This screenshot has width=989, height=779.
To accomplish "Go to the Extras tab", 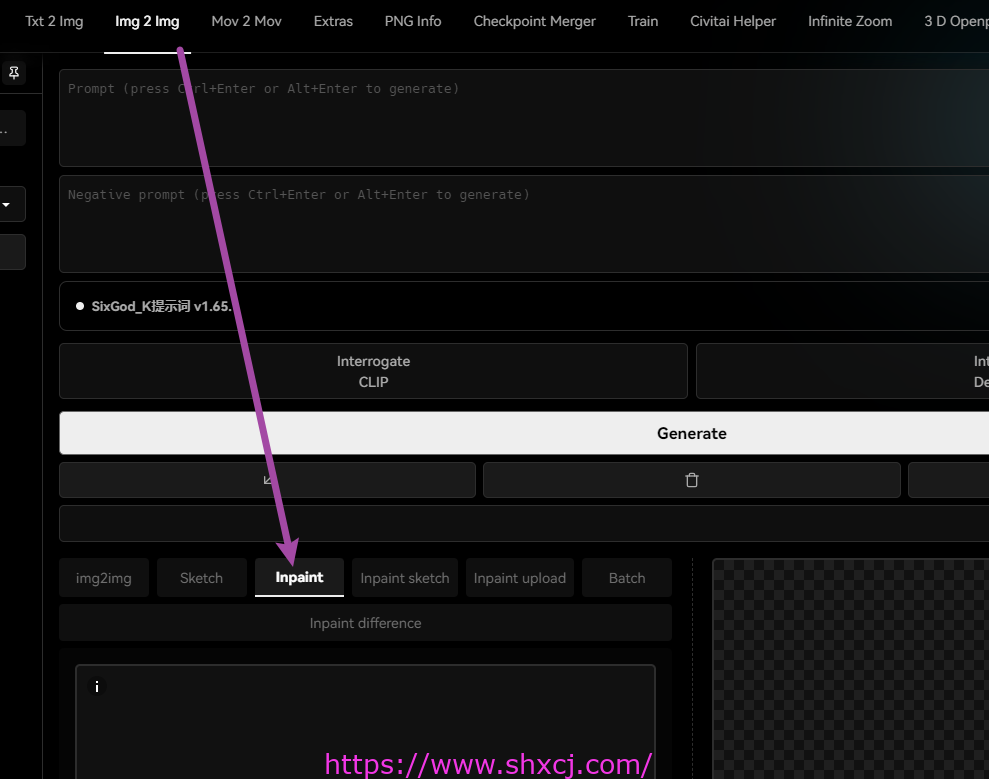I will pos(333,21).
